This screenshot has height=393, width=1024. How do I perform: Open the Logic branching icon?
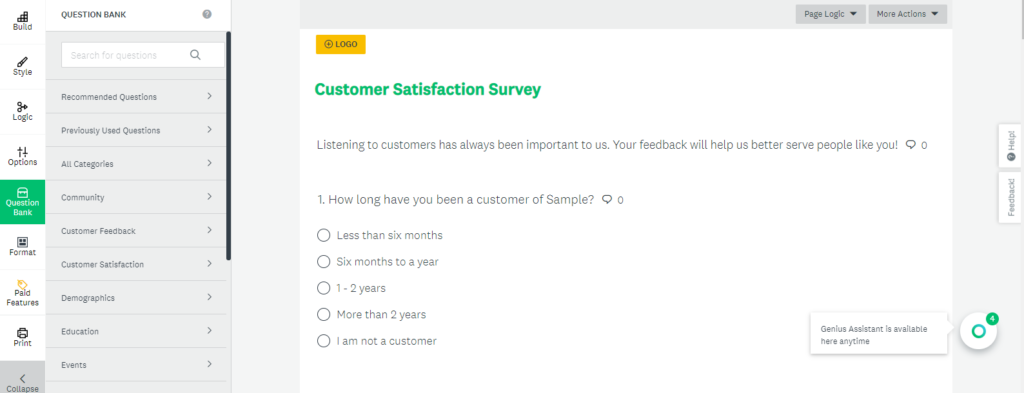point(22,106)
